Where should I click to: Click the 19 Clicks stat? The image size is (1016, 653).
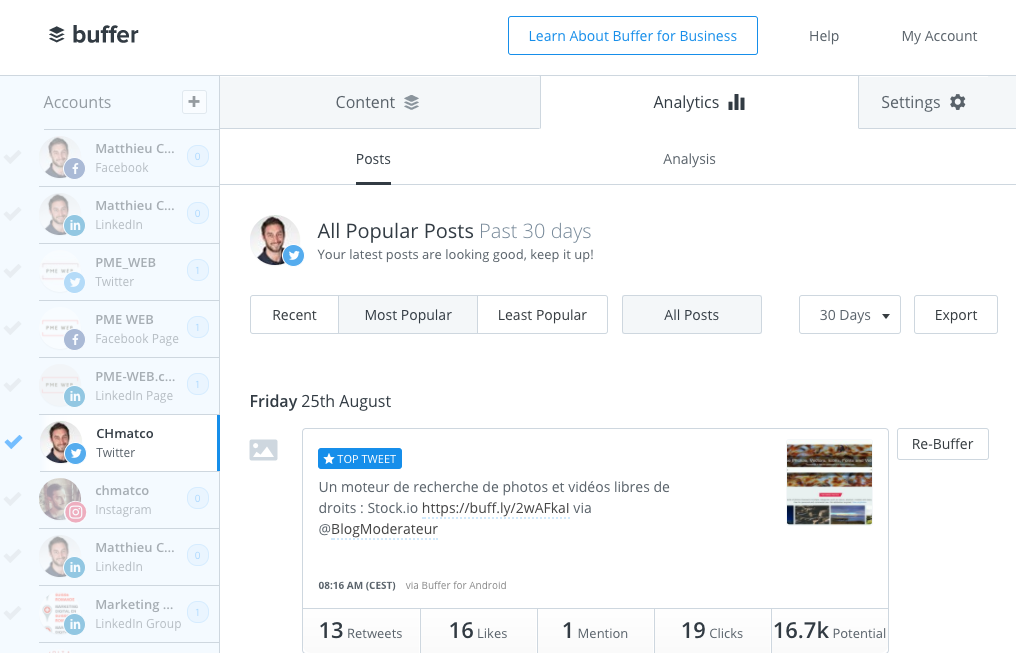click(x=712, y=631)
